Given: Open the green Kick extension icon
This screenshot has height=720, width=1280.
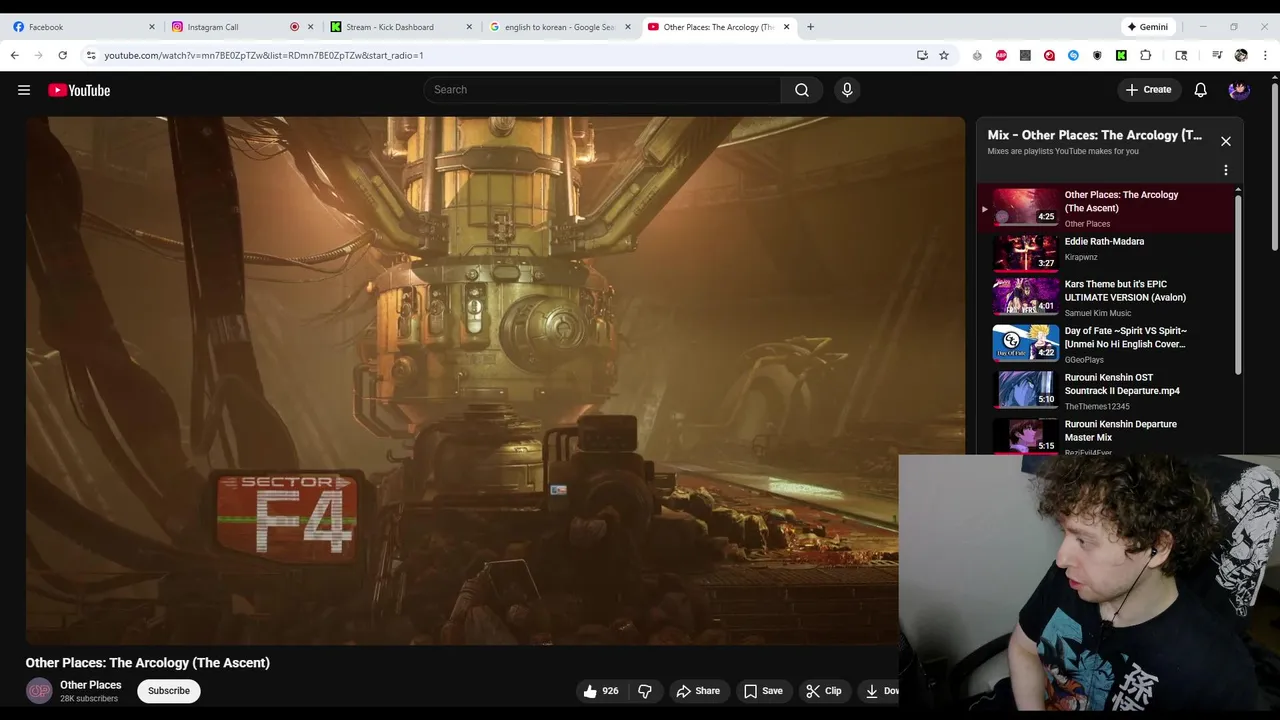Looking at the screenshot, I should pyautogui.click(x=1121, y=55).
